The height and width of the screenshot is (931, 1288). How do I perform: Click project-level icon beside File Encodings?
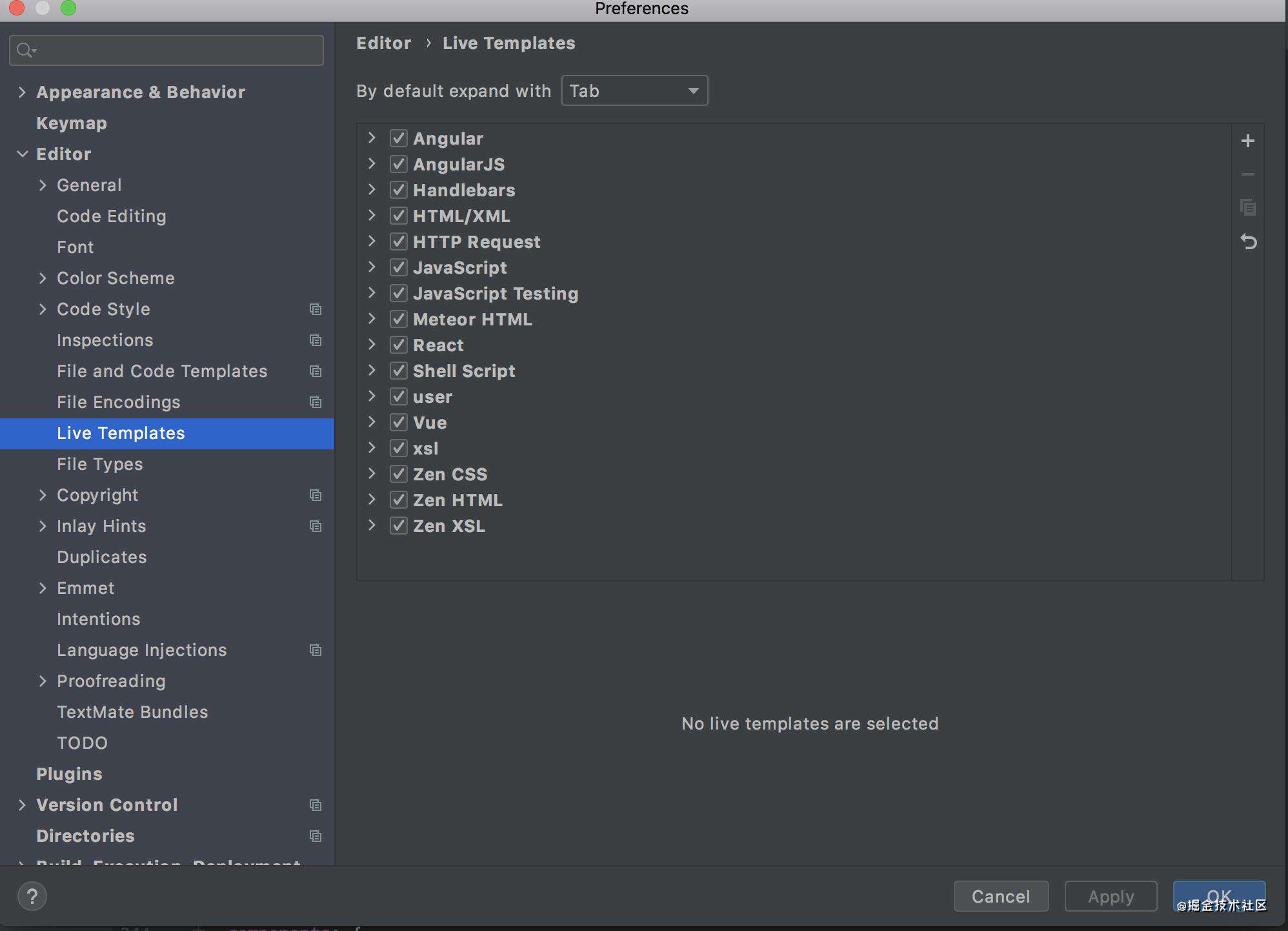click(316, 402)
